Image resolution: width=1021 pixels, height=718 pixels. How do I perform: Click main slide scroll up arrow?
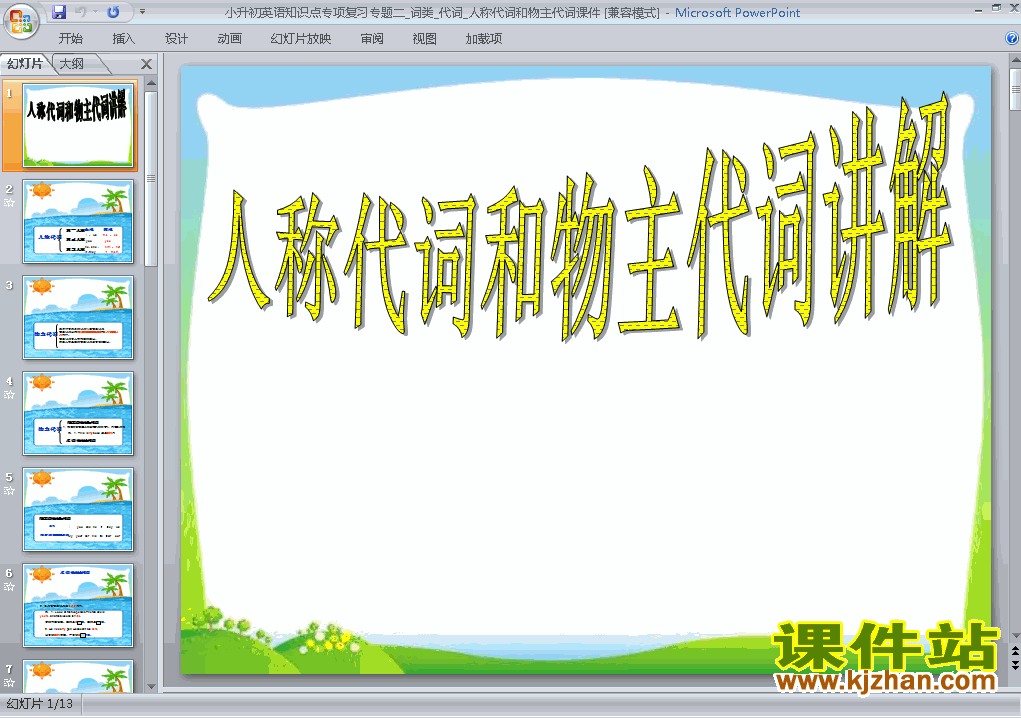tap(1015, 60)
